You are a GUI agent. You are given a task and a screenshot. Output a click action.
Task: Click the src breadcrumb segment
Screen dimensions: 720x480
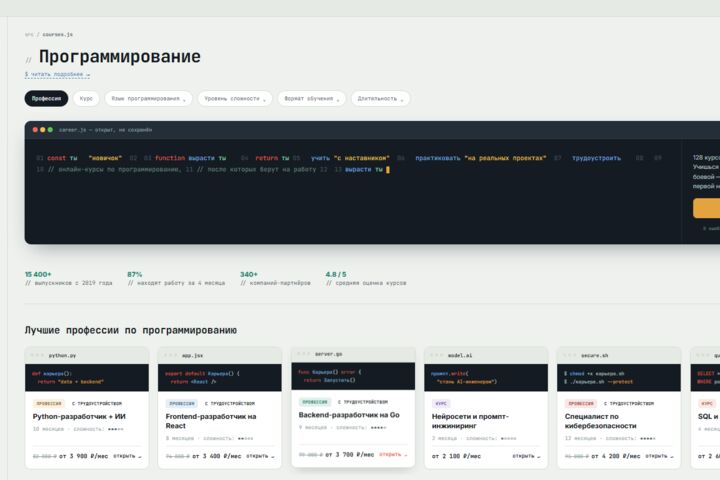pyautogui.click(x=29, y=34)
